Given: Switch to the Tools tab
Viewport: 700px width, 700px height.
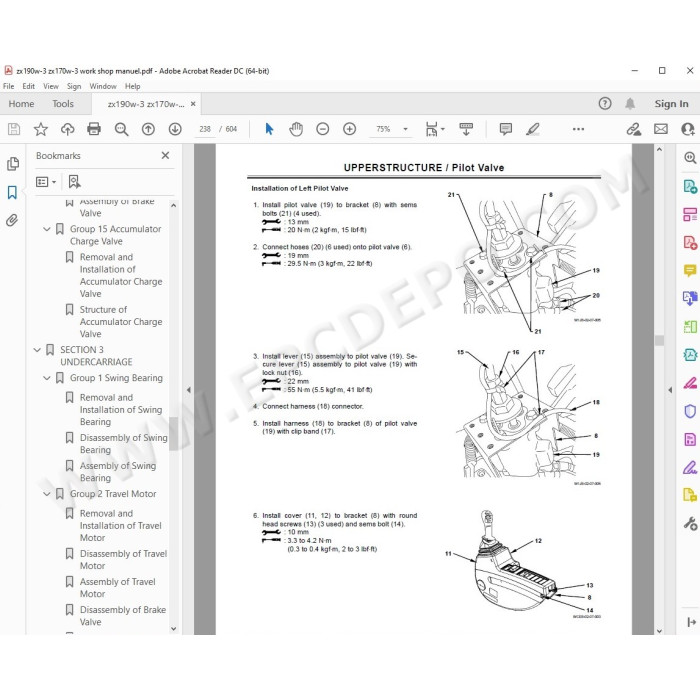Looking at the screenshot, I should 63,104.
